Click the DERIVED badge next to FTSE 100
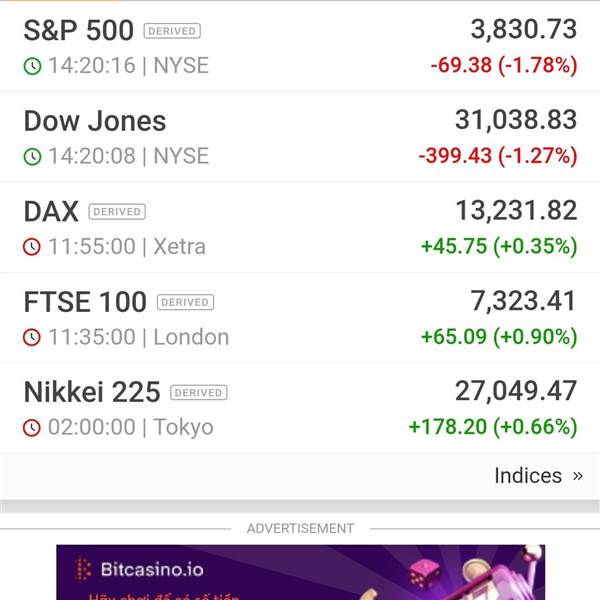600x600 pixels. [x=185, y=302]
